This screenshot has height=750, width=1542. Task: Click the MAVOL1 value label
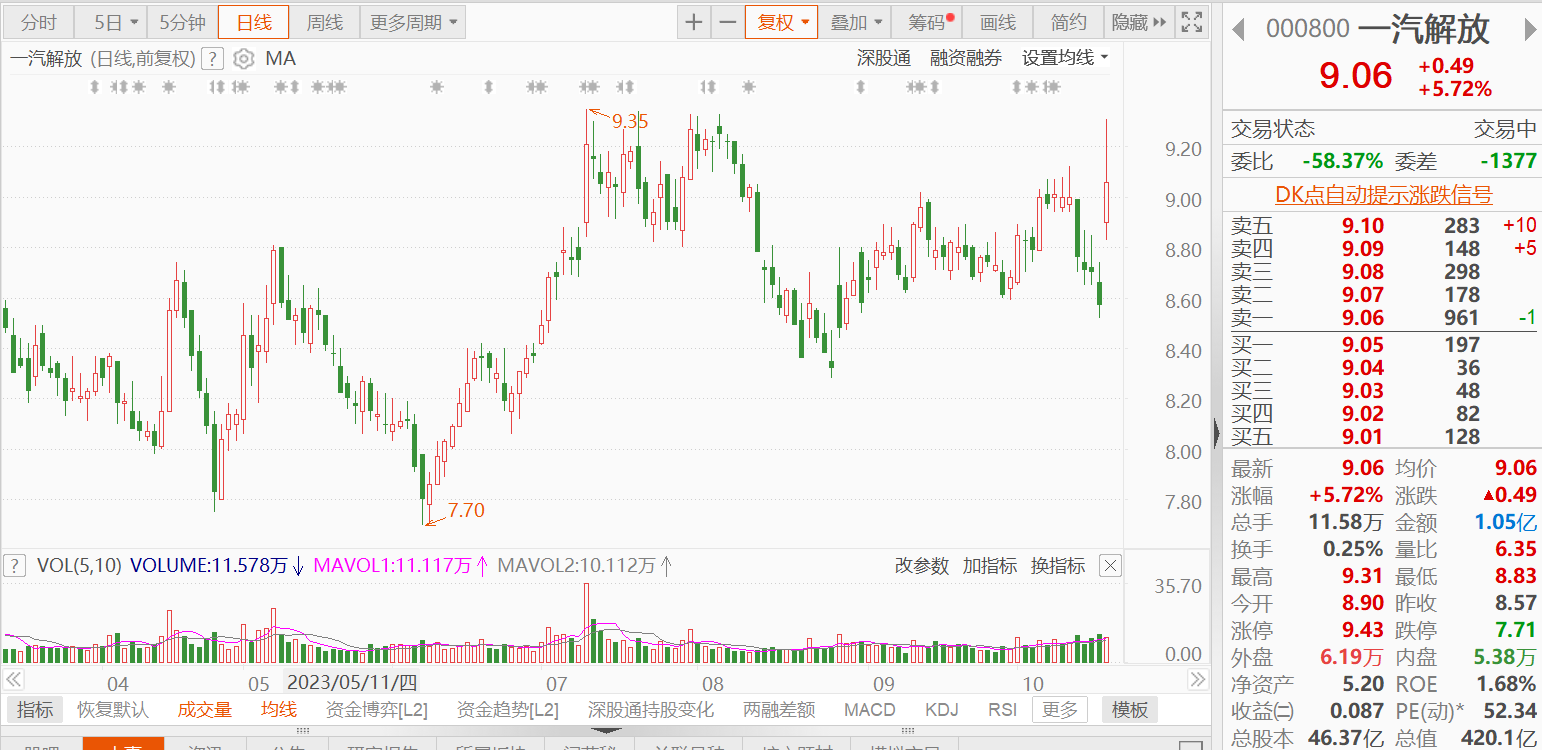tap(393, 566)
